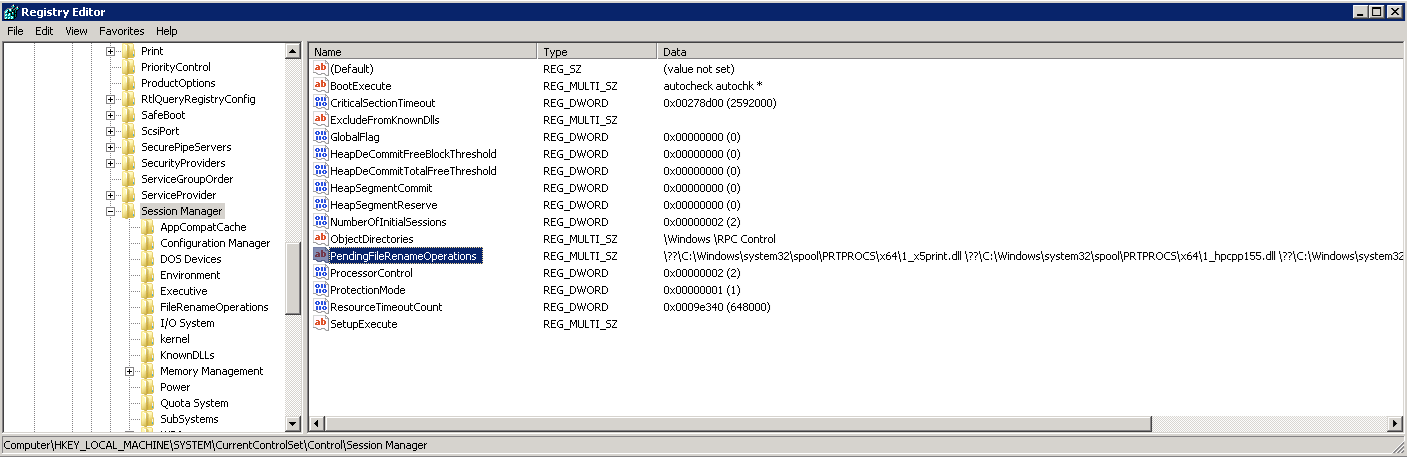Click the '\Windows \RPC Control' data value
This screenshot has height=457, width=1407.
click(719, 239)
